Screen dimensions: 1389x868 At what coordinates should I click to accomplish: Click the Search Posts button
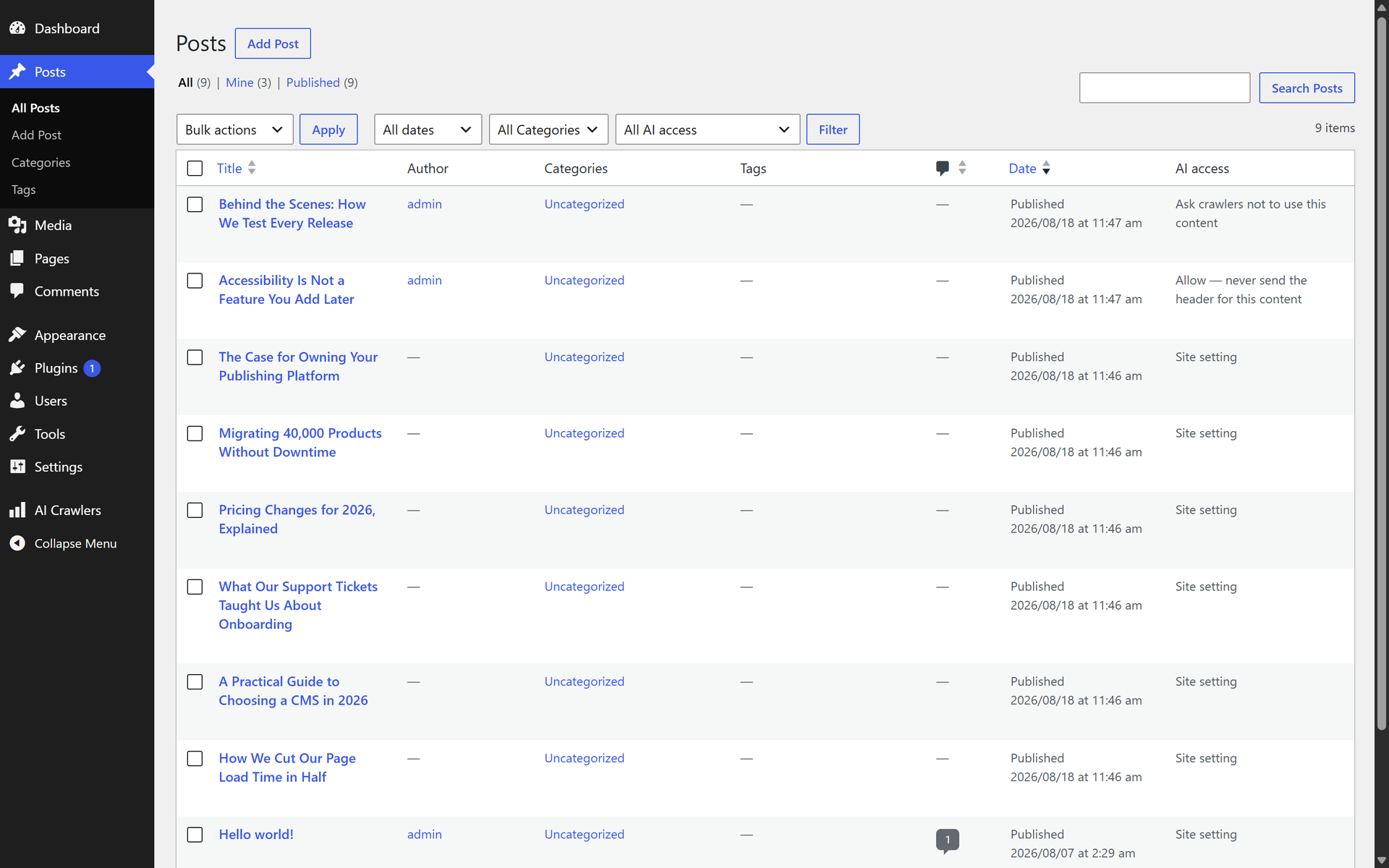click(x=1307, y=88)
